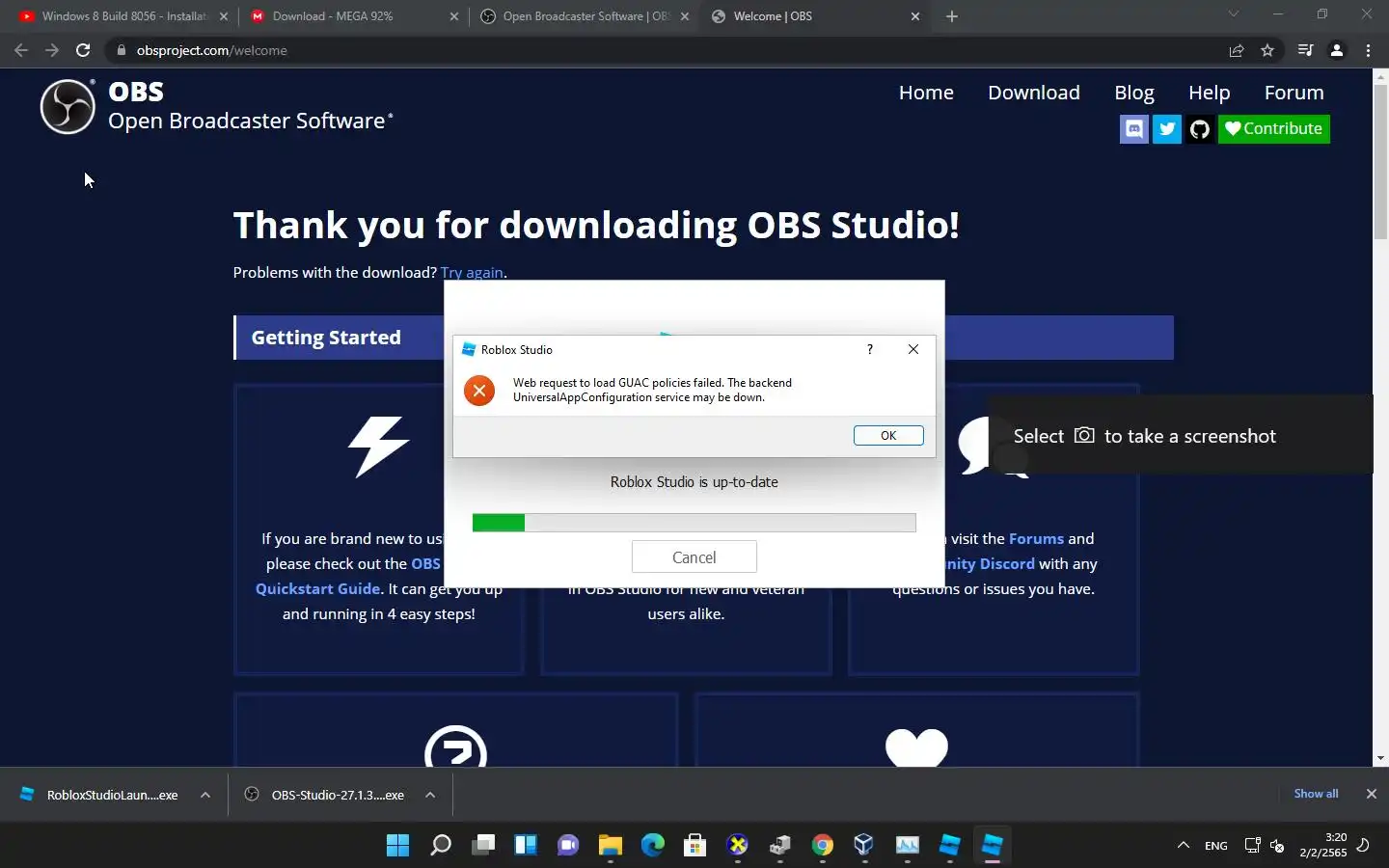
Task: Open network status in the system tray
Action: point(1252,846)
